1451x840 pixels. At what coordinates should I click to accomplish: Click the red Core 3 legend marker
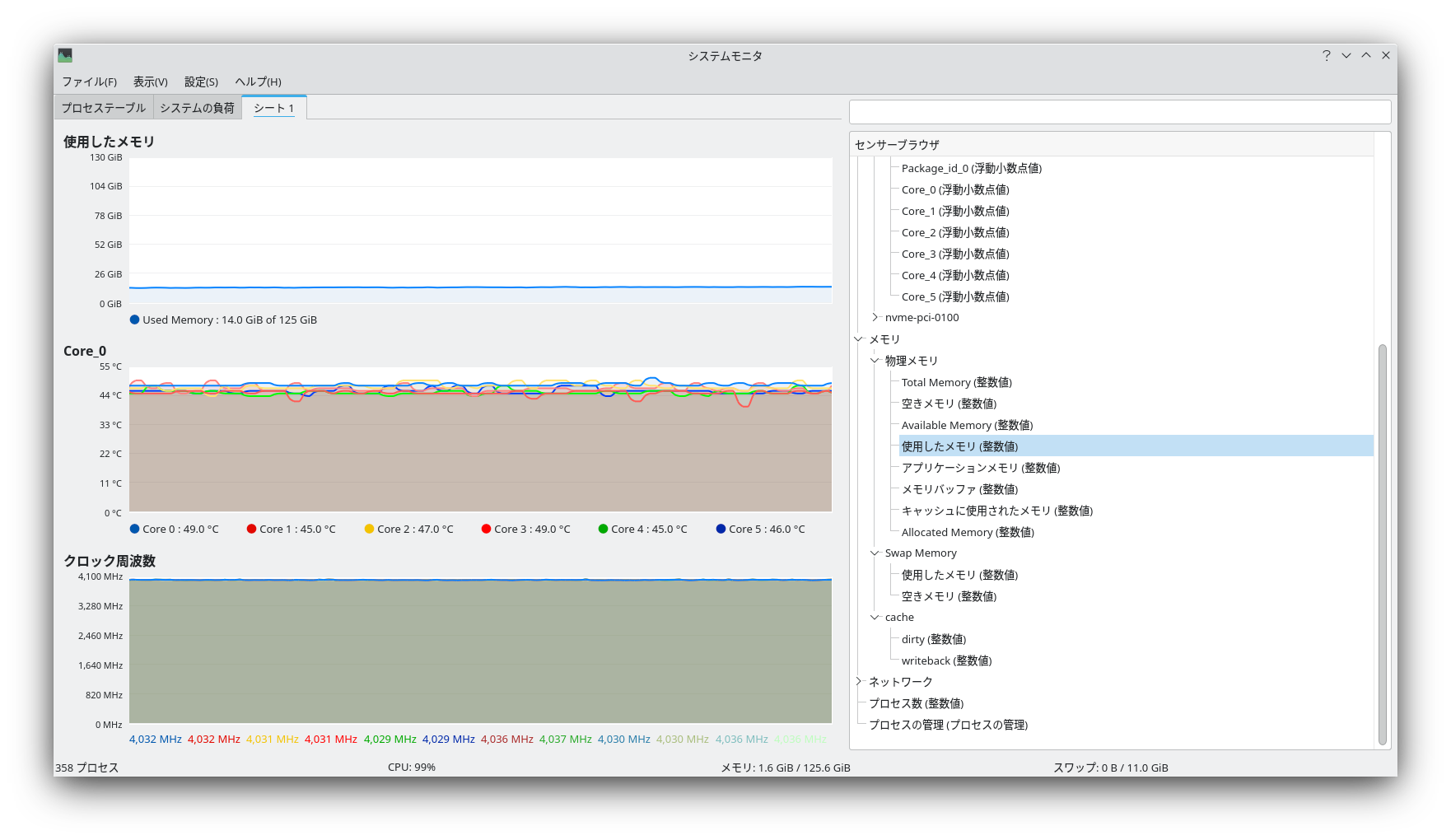[x=485, y=529]
